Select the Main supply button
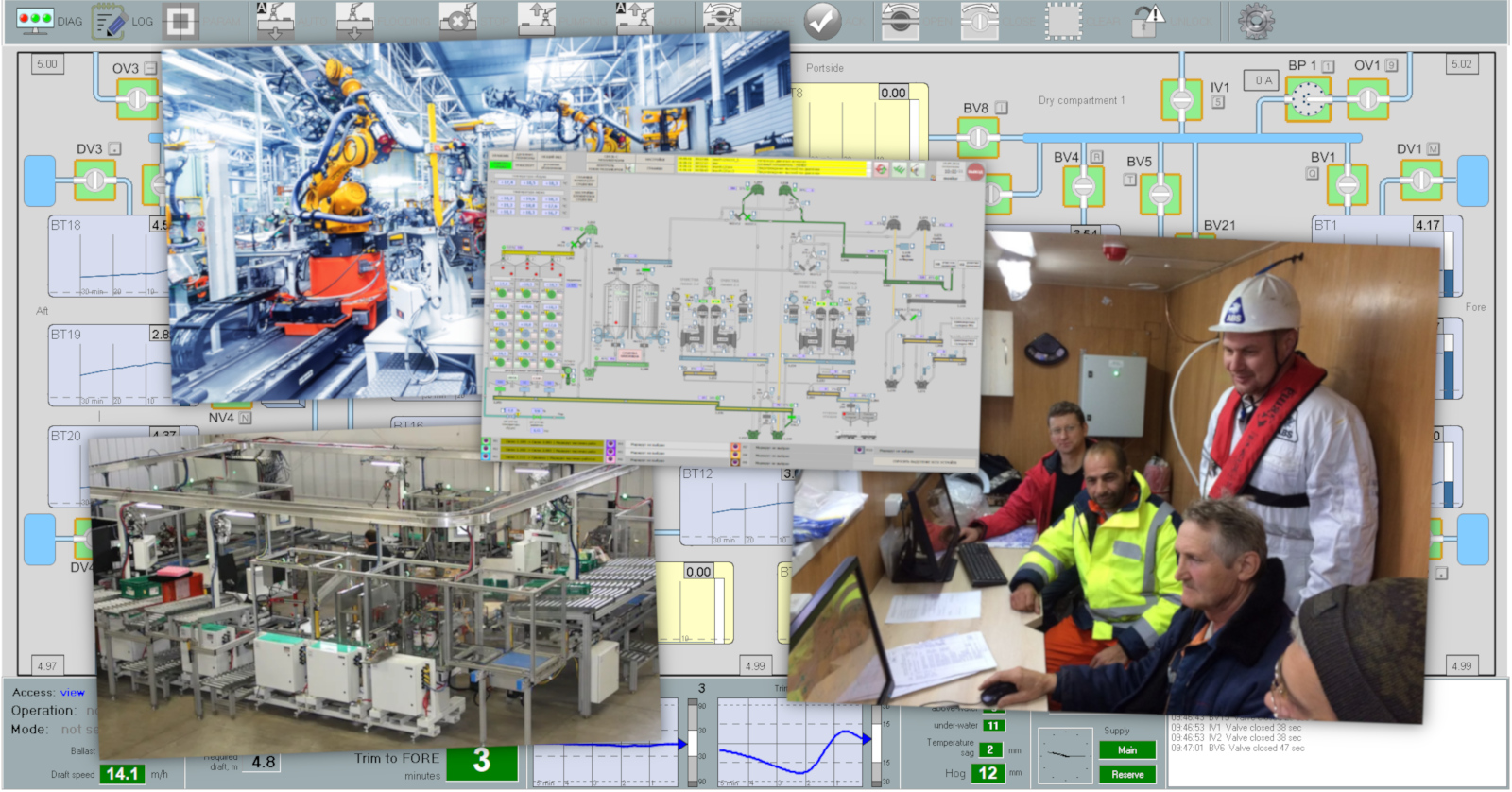 pyautogui.click(x=1127, y=750)
